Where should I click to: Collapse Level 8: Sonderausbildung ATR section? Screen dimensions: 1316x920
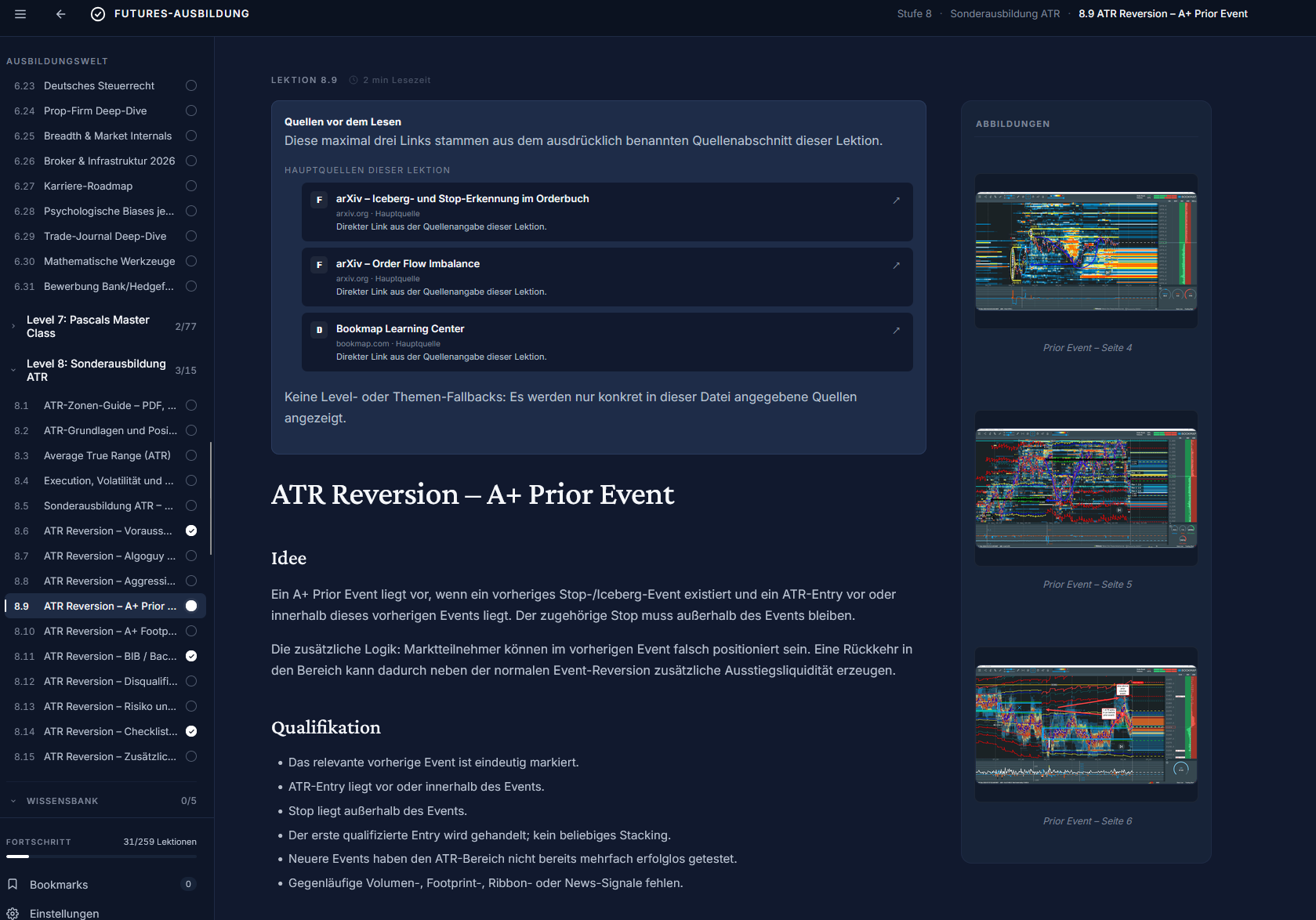[x=103, y=370]
